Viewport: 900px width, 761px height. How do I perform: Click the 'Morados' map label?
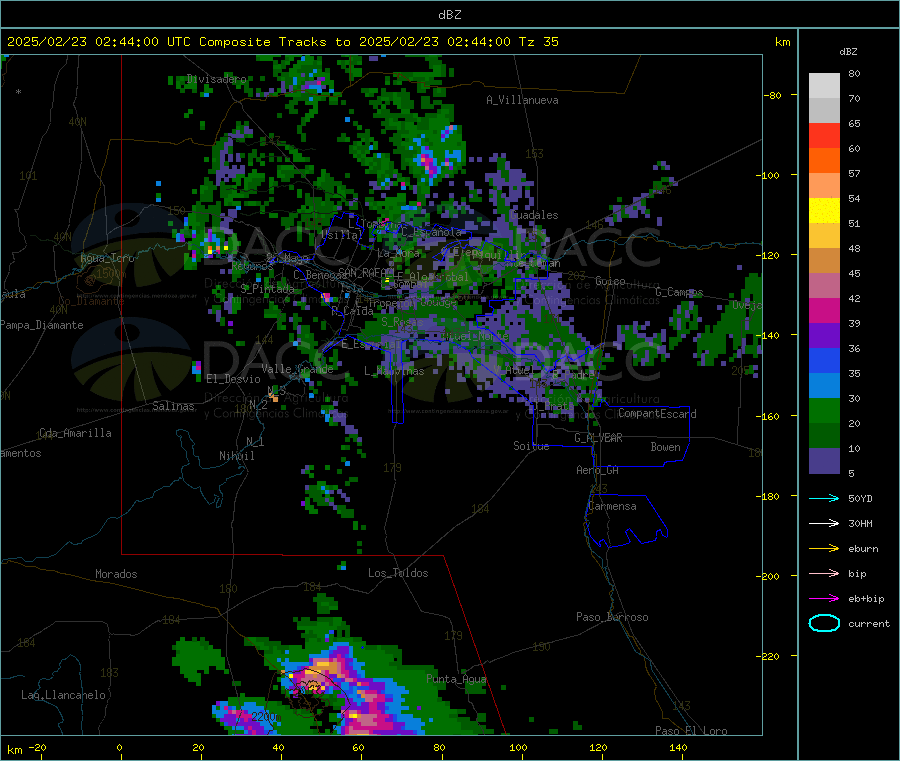pos(116,574)
